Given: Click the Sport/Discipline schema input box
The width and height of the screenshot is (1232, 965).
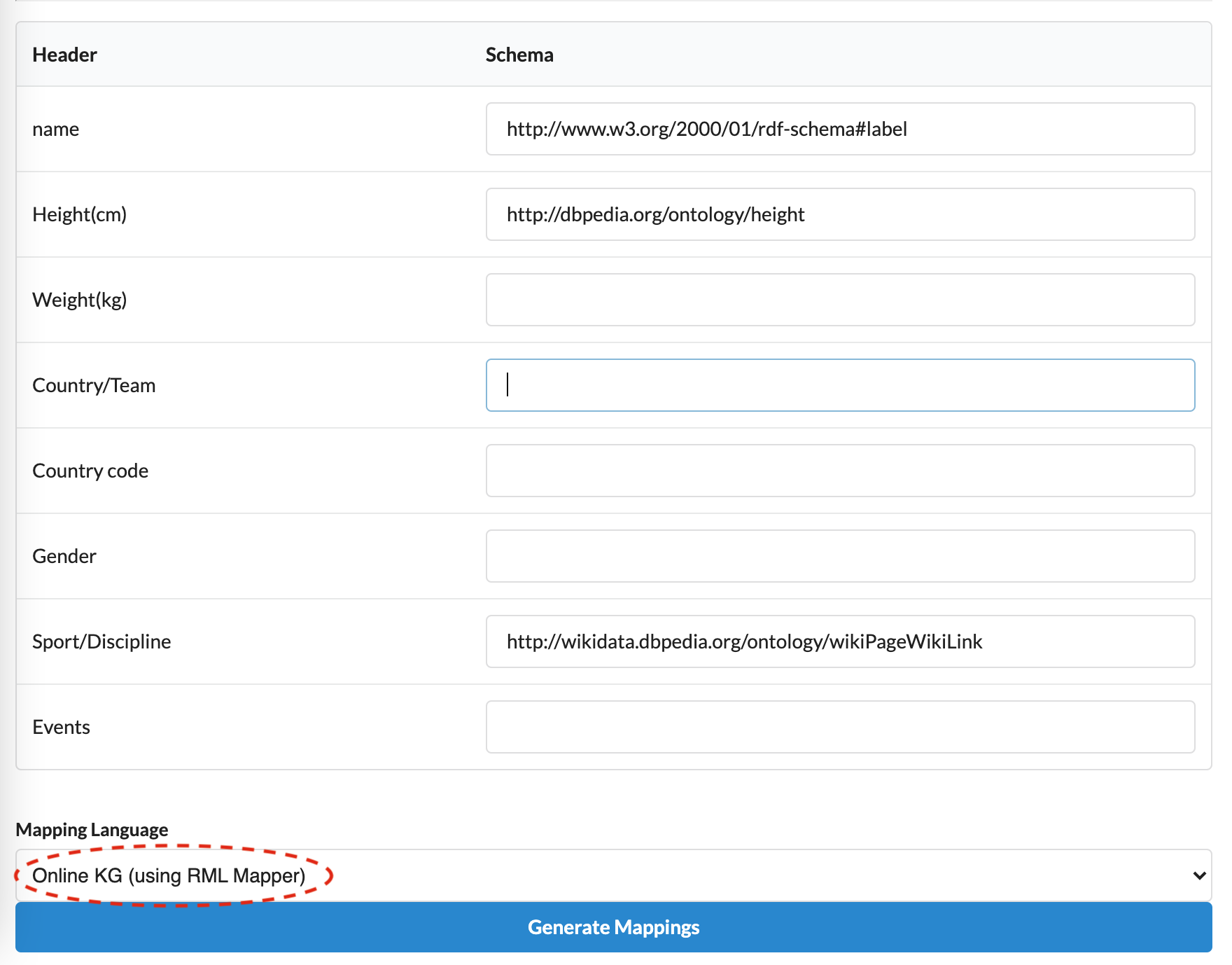Looking at the screenshot, I should (x=840, y=641).
